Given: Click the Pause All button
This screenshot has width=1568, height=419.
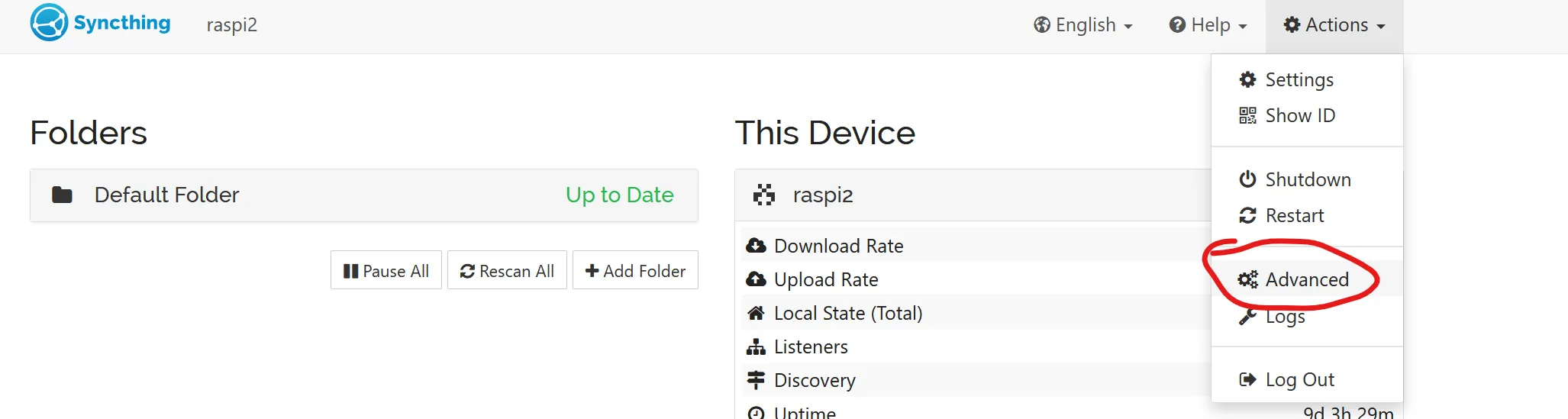Looking at the screenshot, I should (386, 270).
